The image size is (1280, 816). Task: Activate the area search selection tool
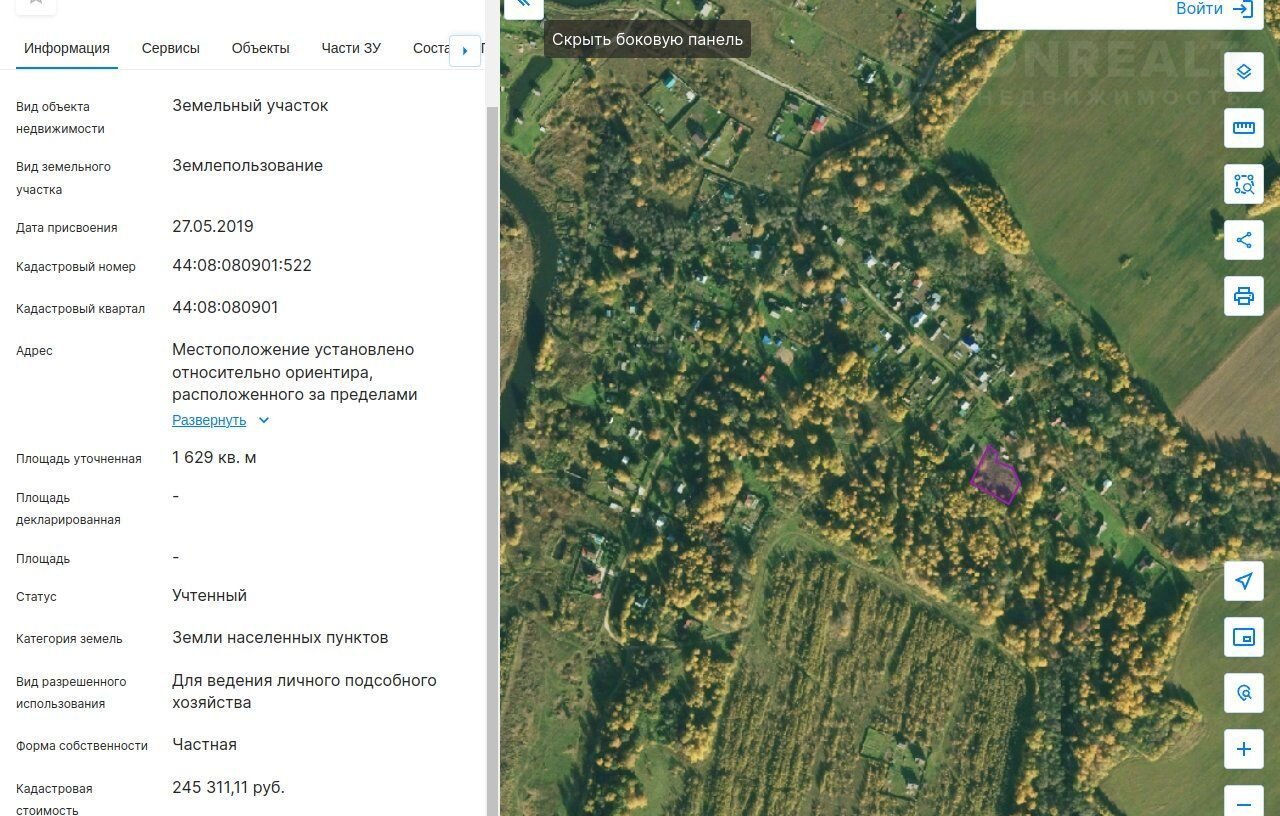pos(1243,184)
